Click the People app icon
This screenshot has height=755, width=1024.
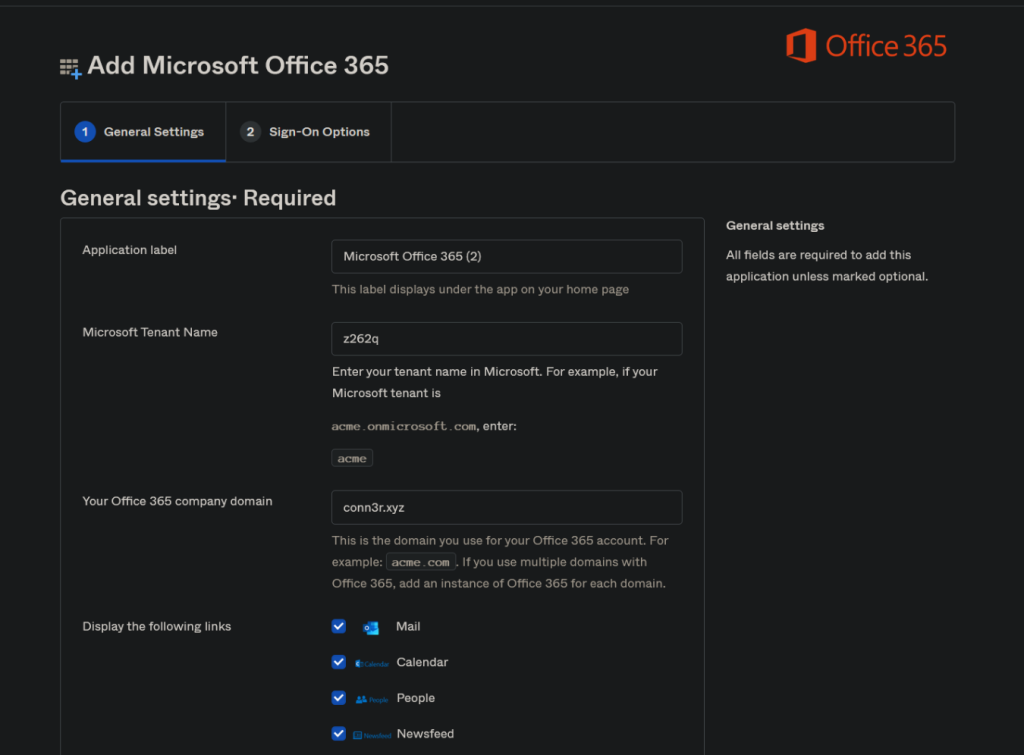[x=371, y=699]
